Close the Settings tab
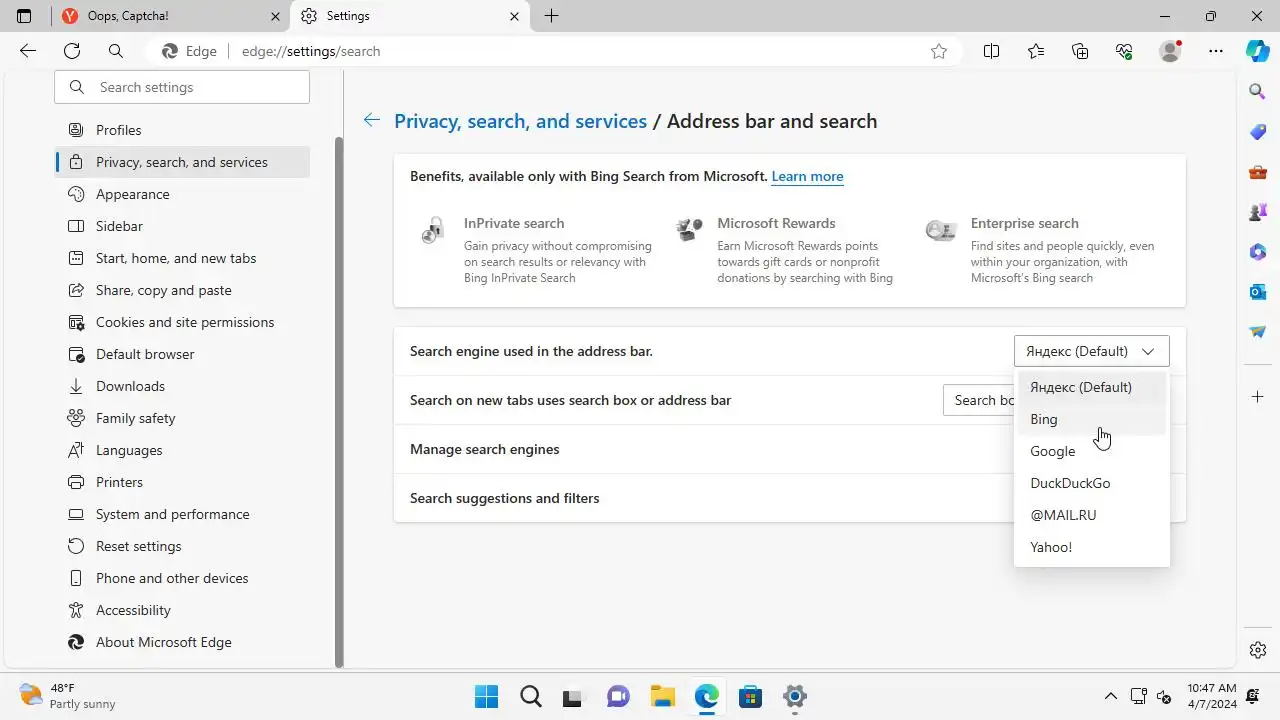The height and width of the screenshot is (720, 1280). [514, 16]
